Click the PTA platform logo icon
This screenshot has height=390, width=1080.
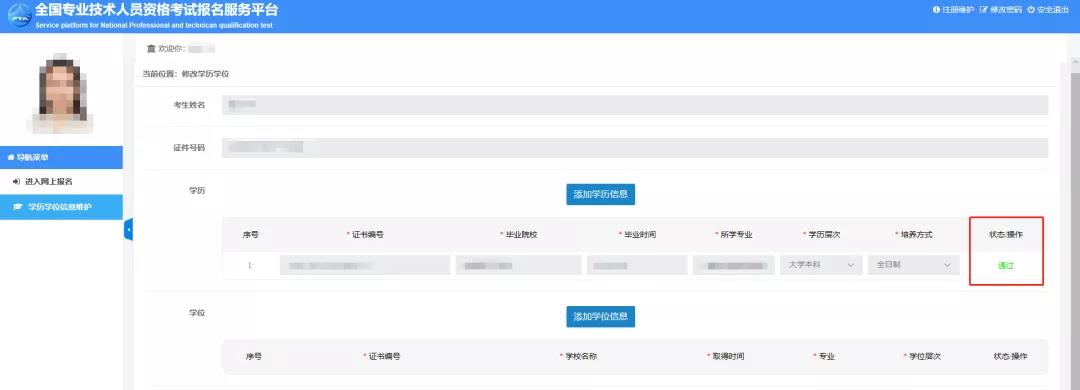(x=19, y=16)
